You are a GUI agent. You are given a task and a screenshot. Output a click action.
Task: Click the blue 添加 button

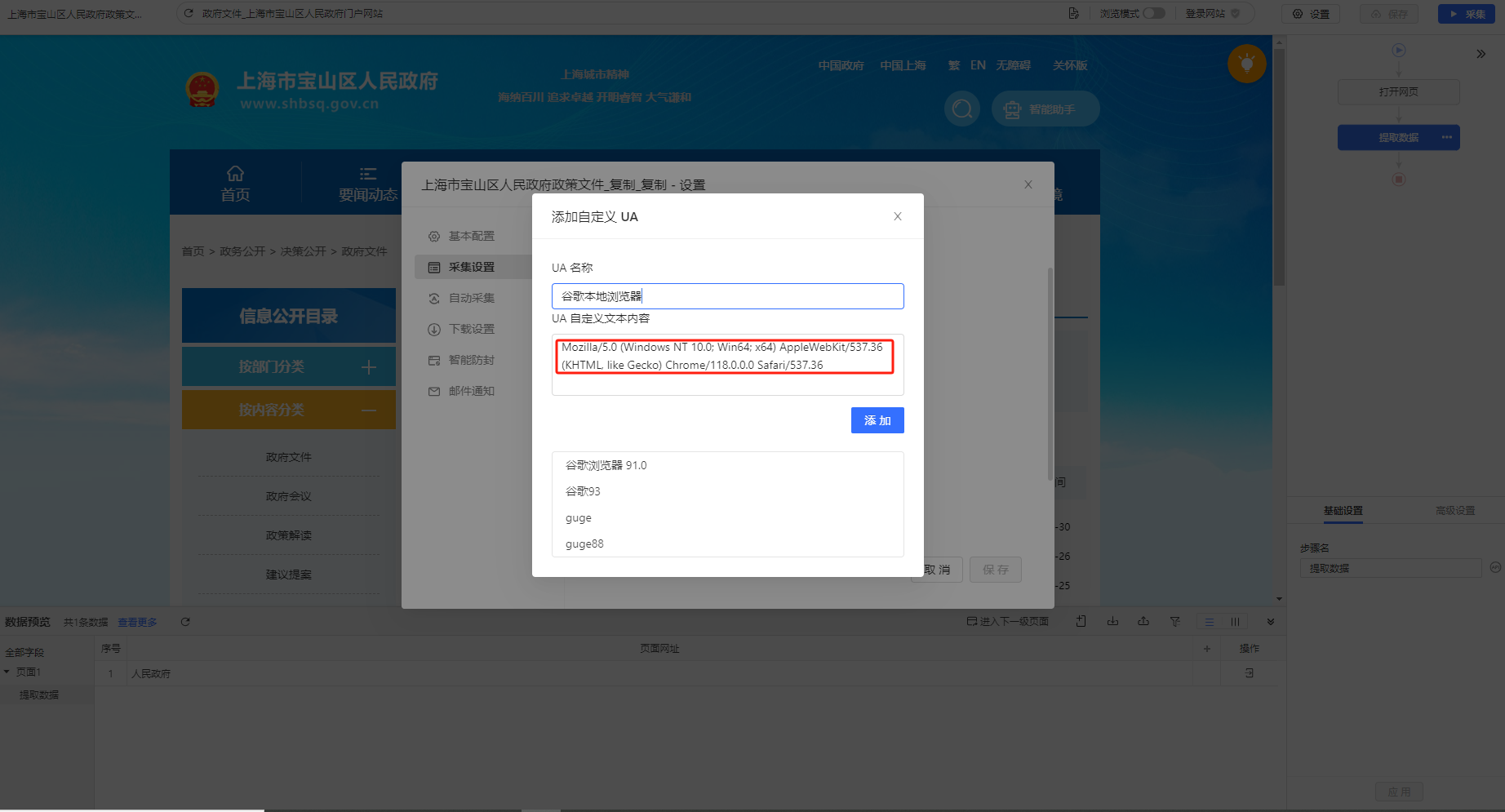point(877,420)
